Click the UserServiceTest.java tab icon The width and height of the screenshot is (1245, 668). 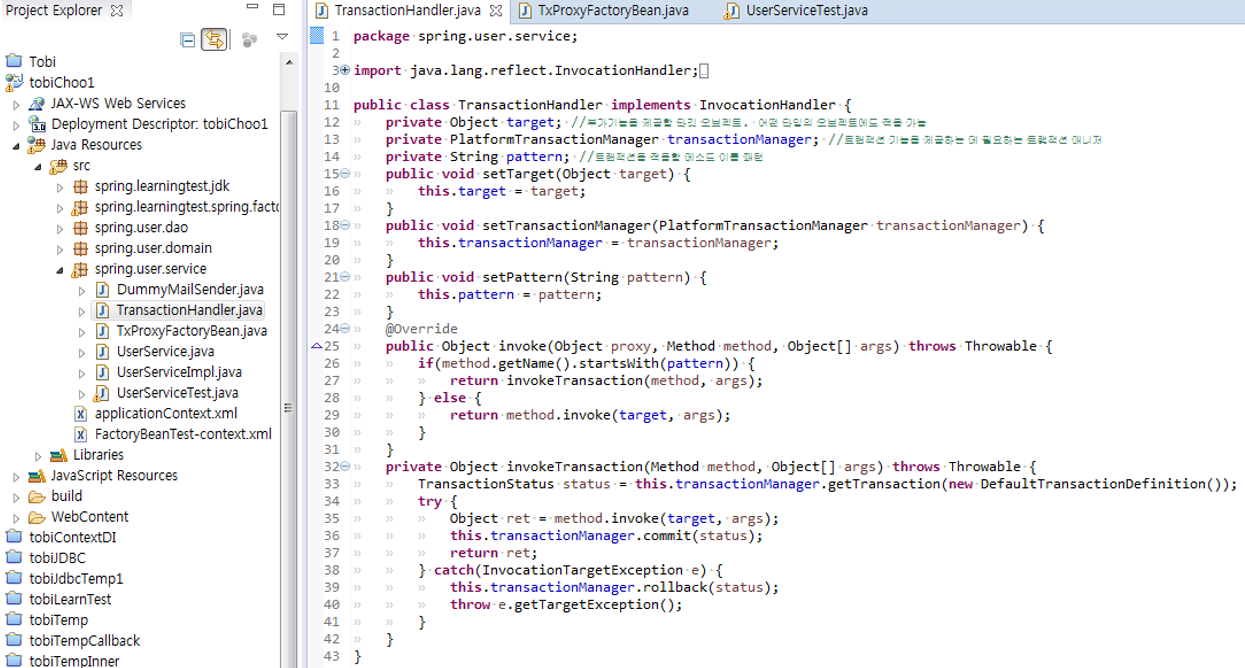click(x=733, y=11)
